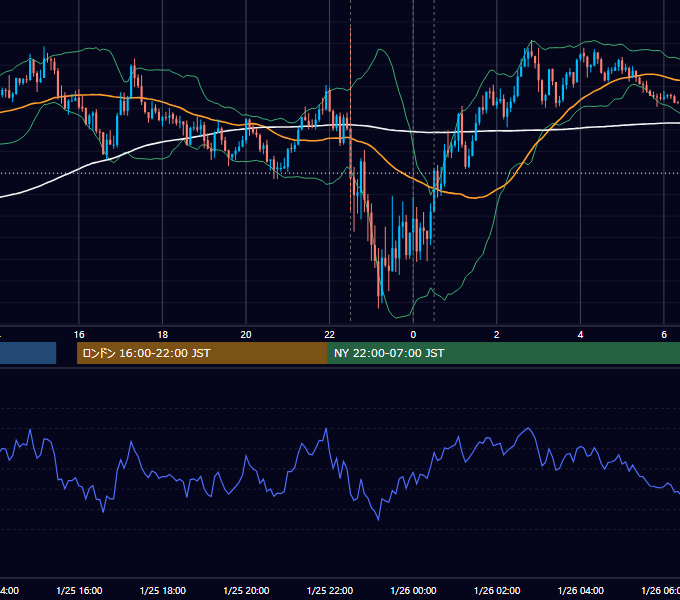
Task: Click the 1/25 16:00 date label
Action: click(79, 590)
